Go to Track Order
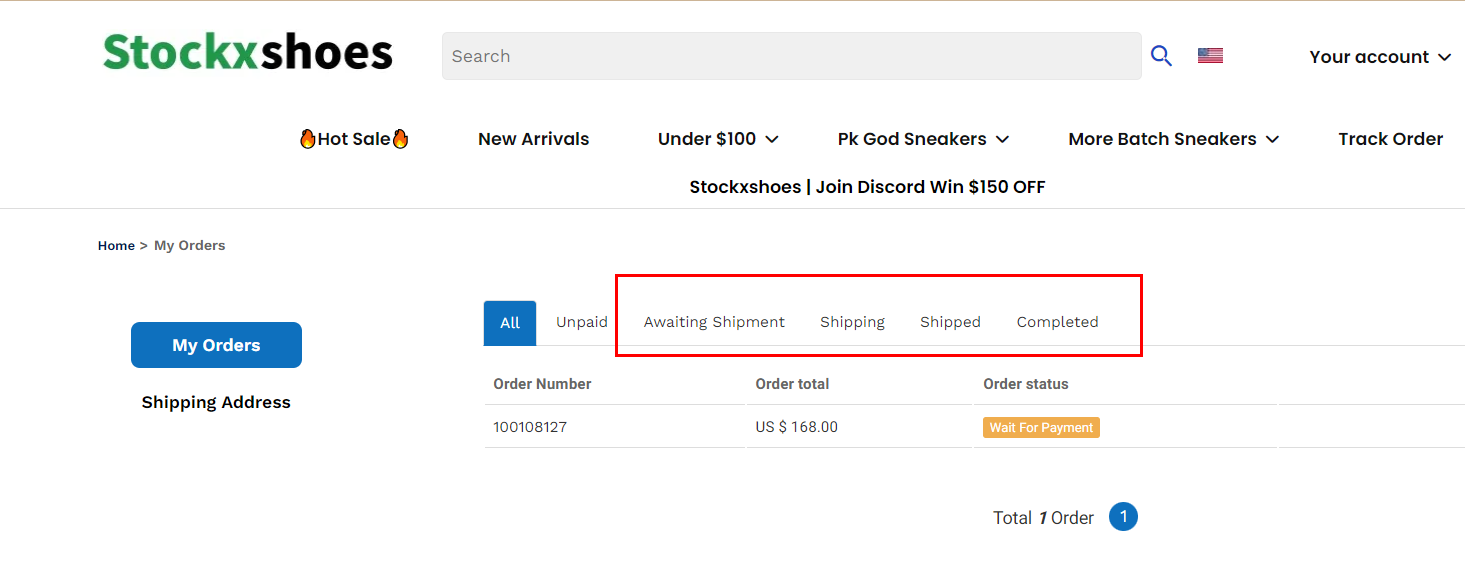This screenshot has height=580, width=1465. [x=1391, y=139]
